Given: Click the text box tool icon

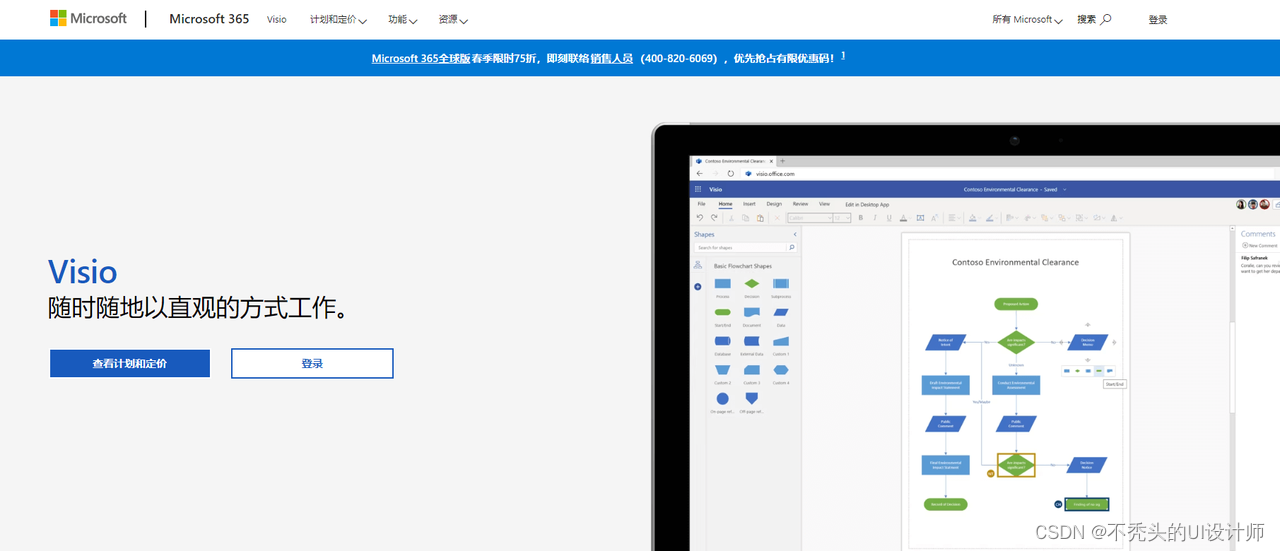Looking at the screenshot, I should click(x=920, y=218).
